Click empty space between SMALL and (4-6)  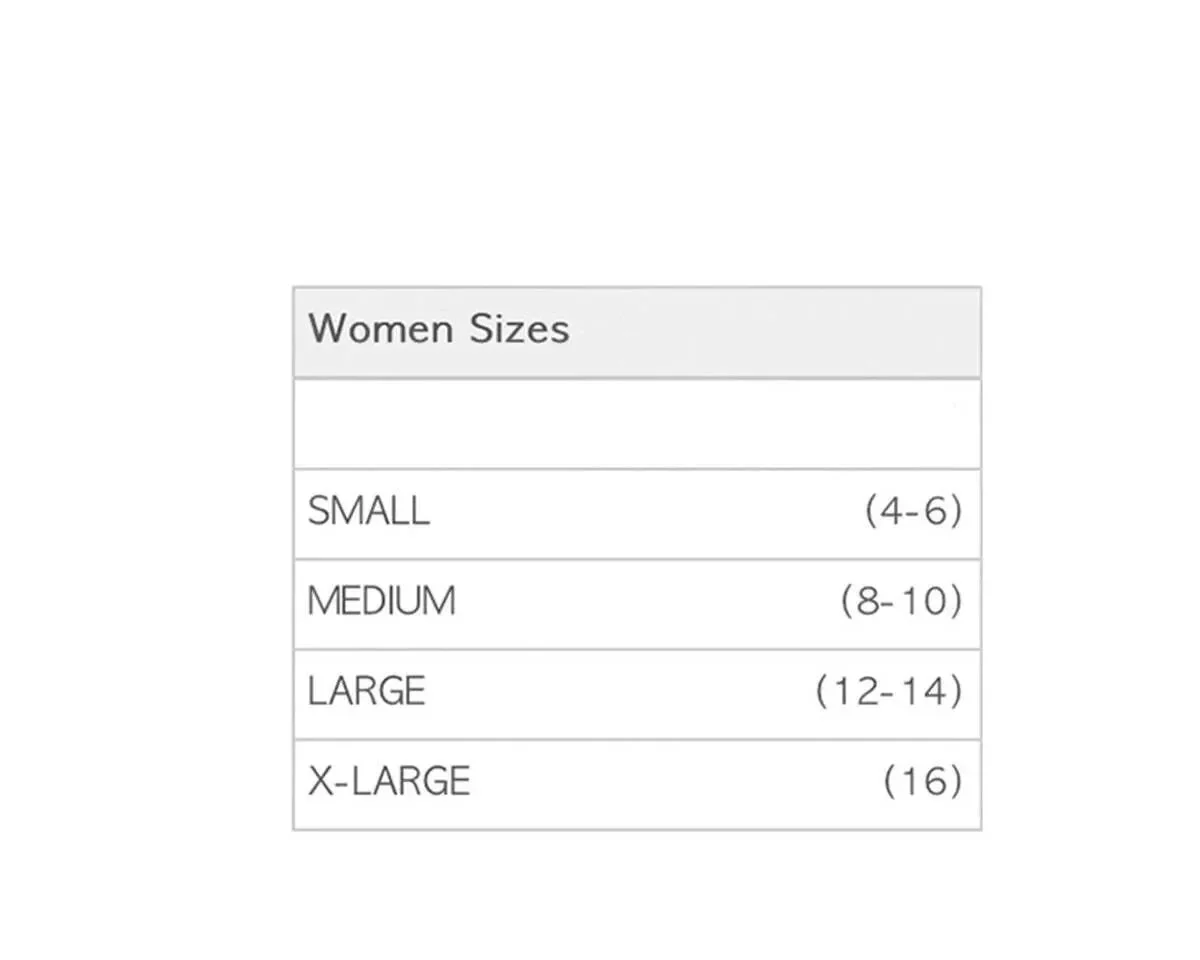coord(640,512)
